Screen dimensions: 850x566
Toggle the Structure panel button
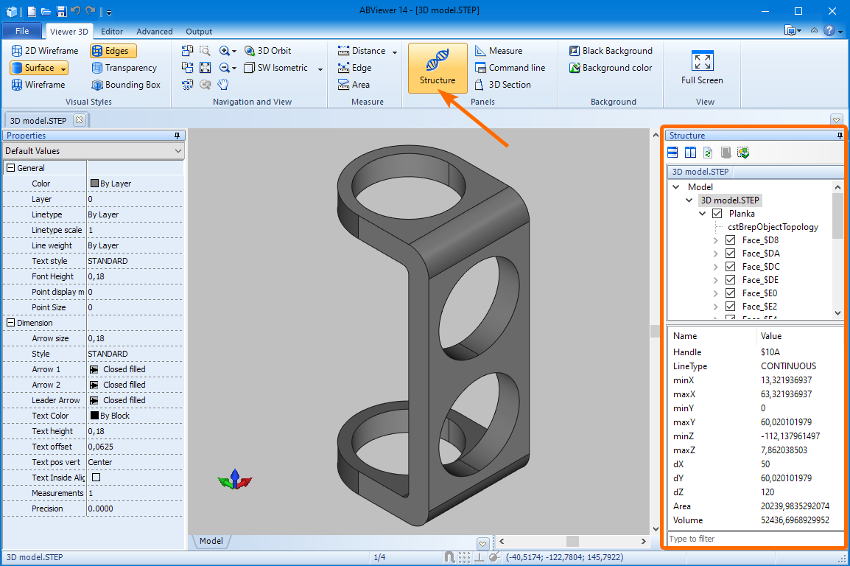coord(437,68)
